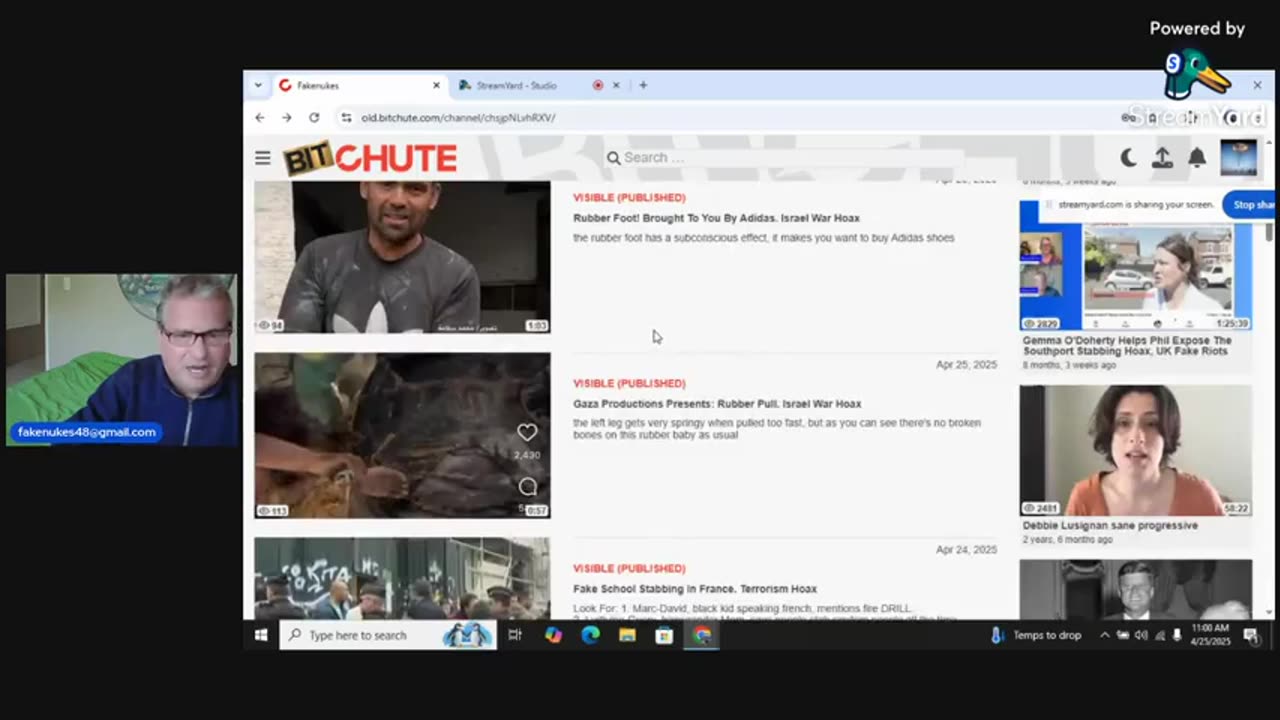This screenshot has width=1280, height=720.
Task: Reload the page
Action: click(x=314, y=117)
